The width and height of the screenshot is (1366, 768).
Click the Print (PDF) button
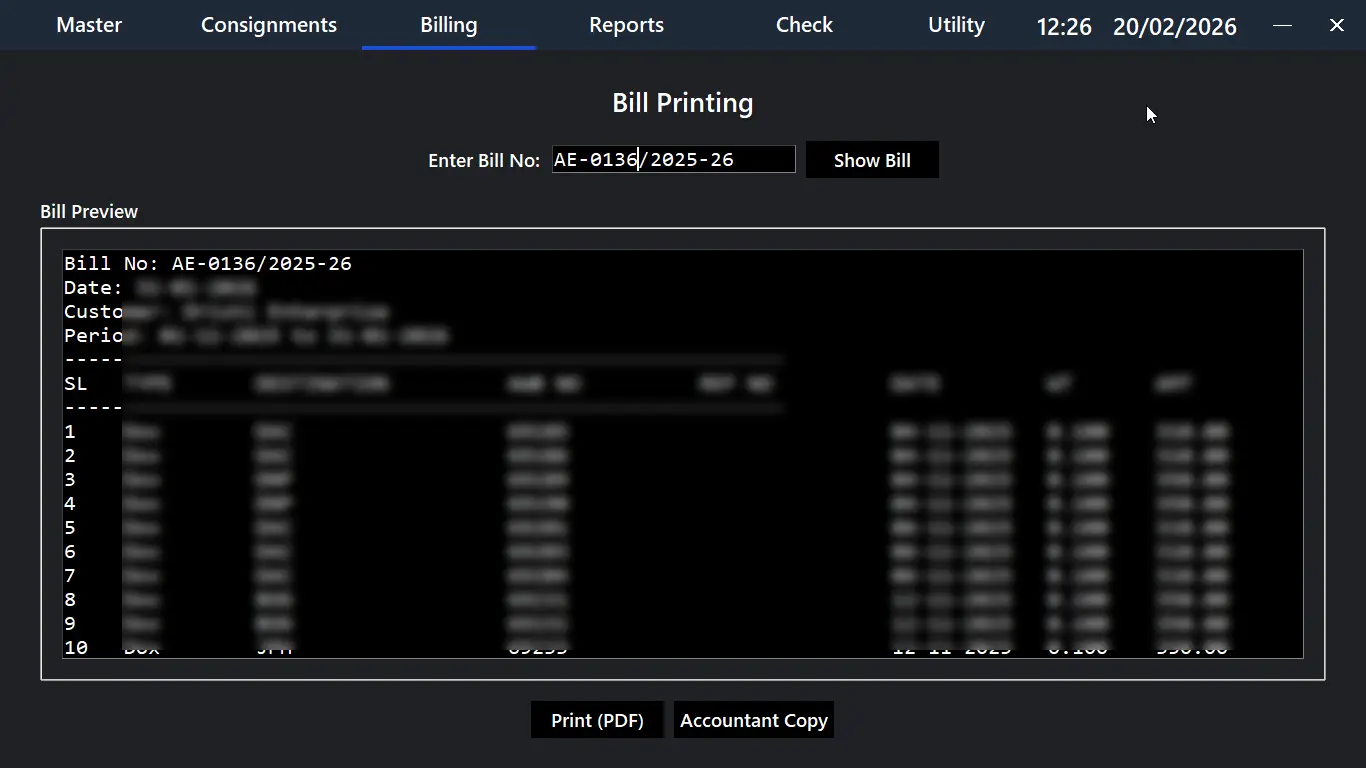tap(597, 720)
